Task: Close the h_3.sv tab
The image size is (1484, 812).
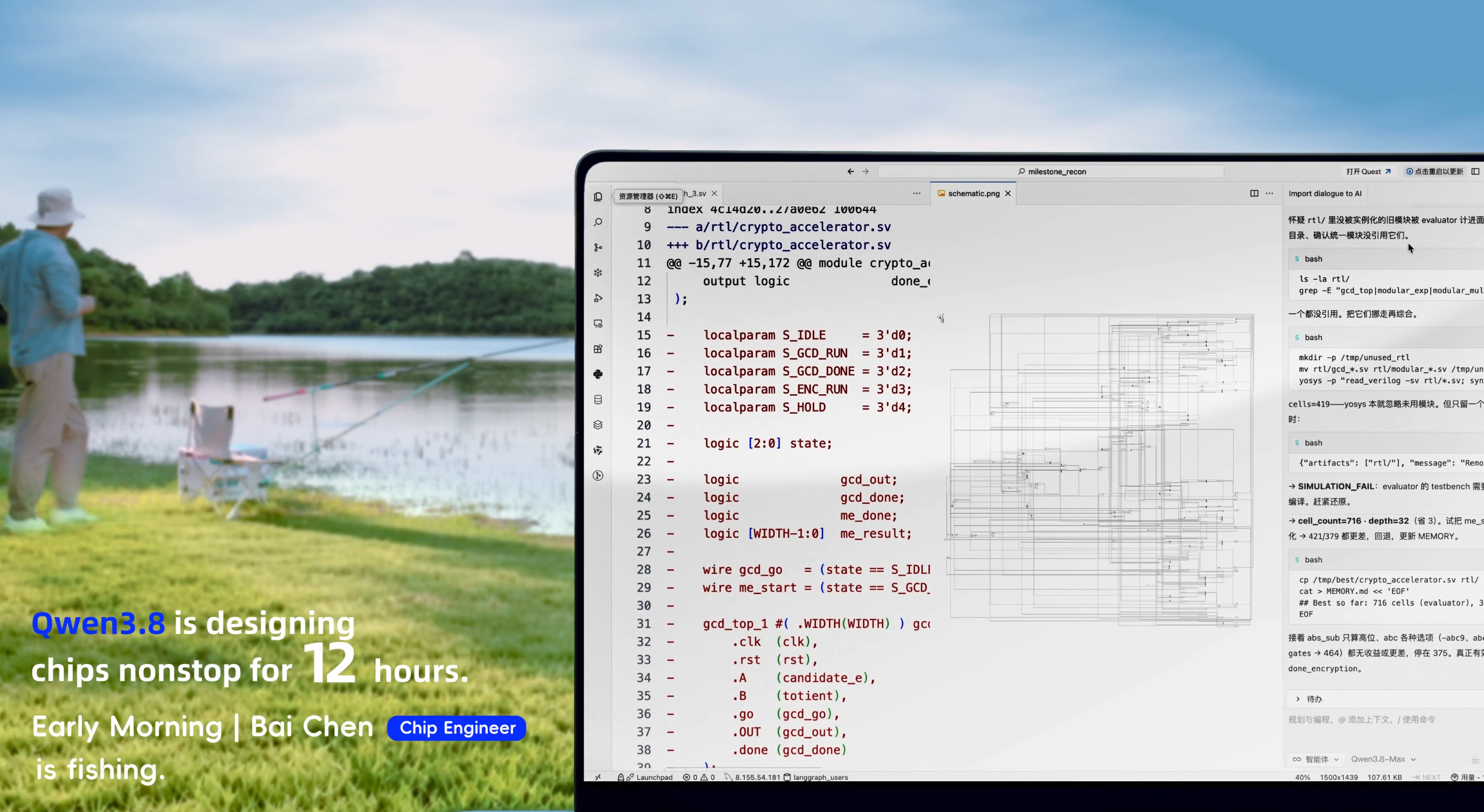Action: 715,193
